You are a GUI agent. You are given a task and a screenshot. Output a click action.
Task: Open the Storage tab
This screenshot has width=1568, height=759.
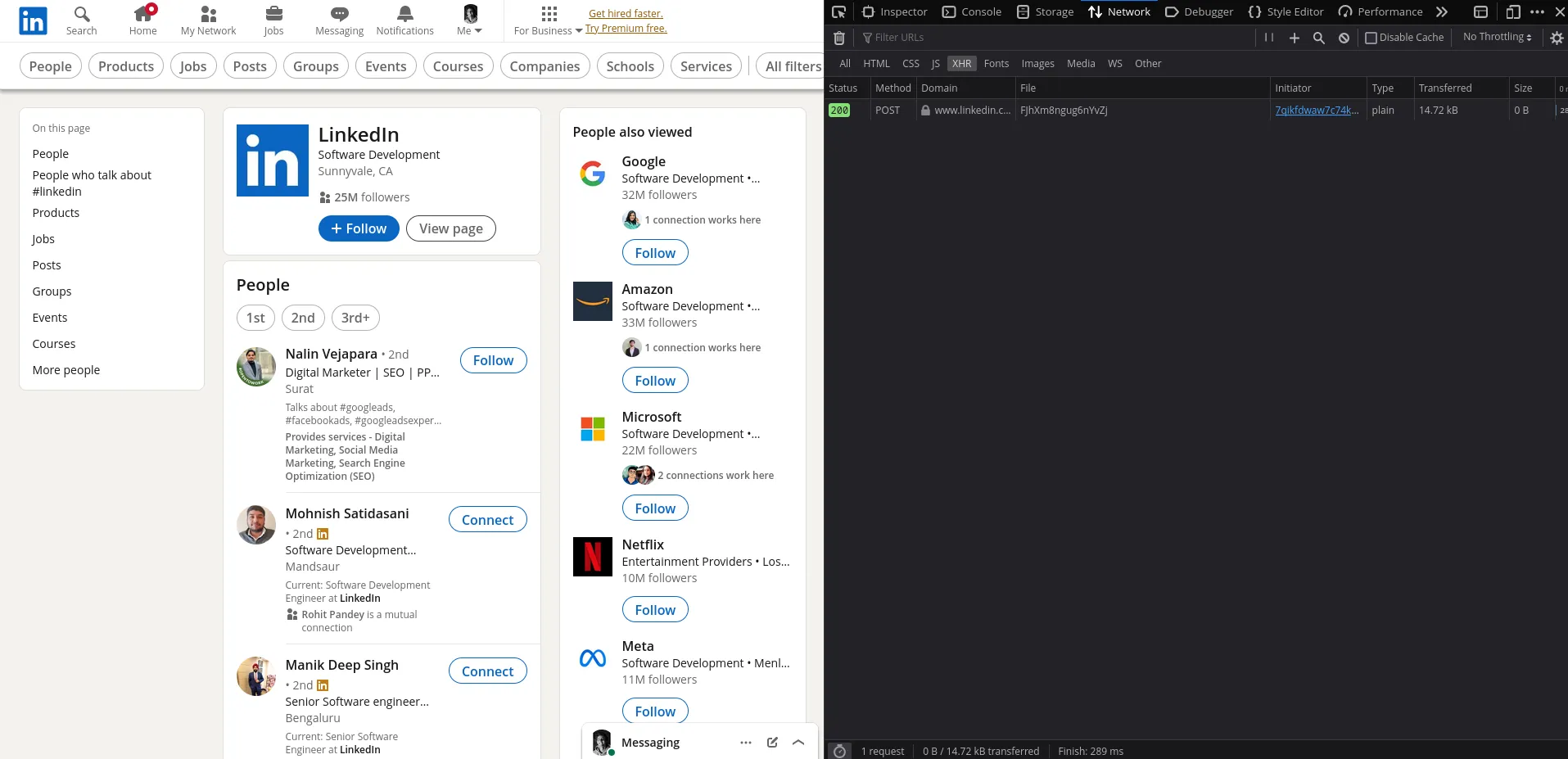click(1045, 12)
